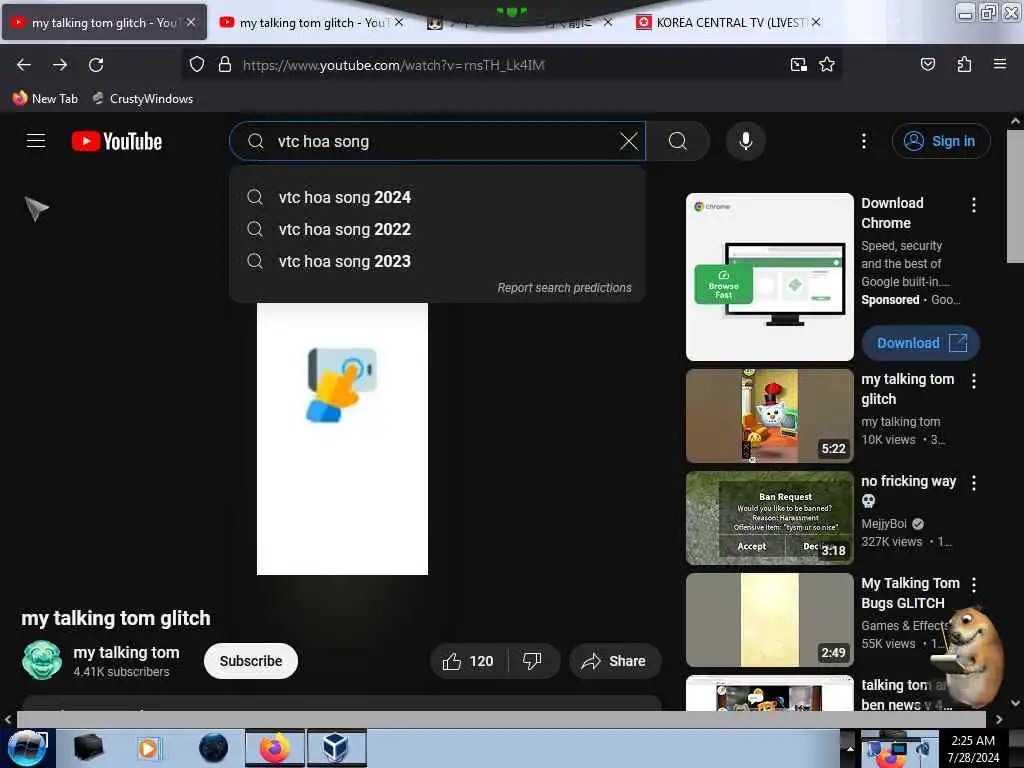
Task: Select suggestion vtc hoa song 2024
Action: [437, 197]
